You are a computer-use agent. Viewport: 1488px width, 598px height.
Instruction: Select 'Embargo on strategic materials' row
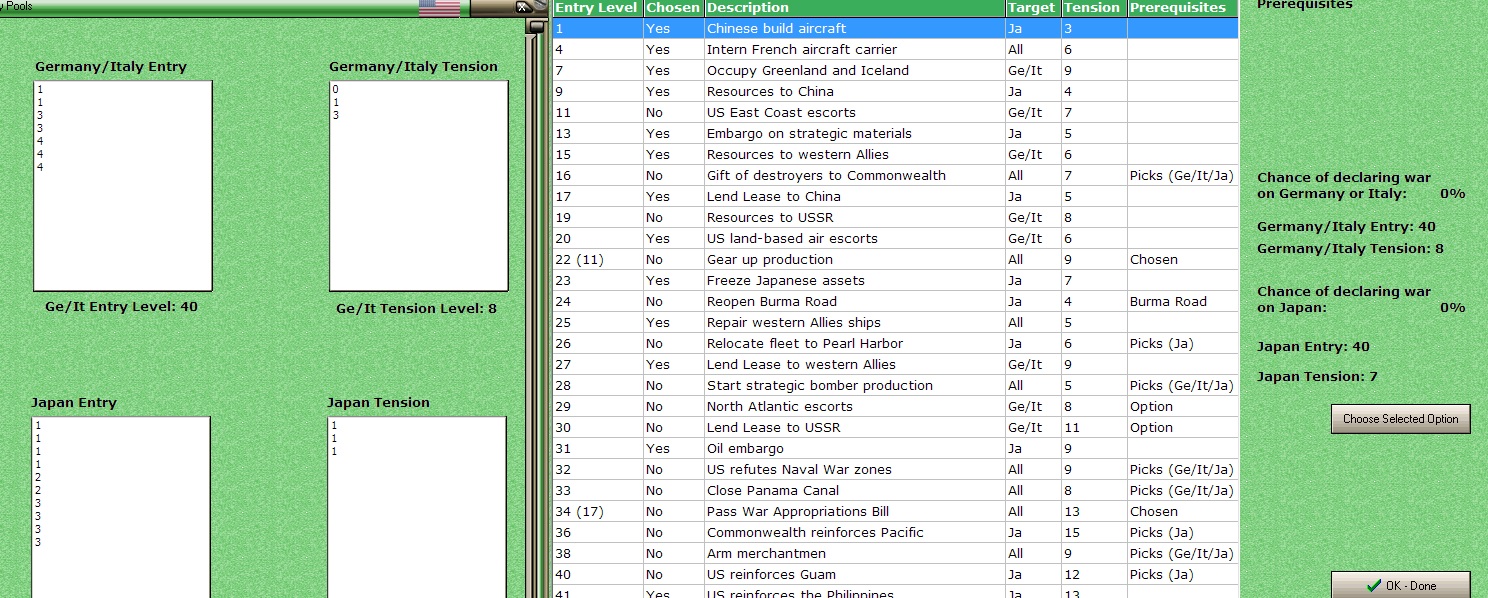(895, 134)
